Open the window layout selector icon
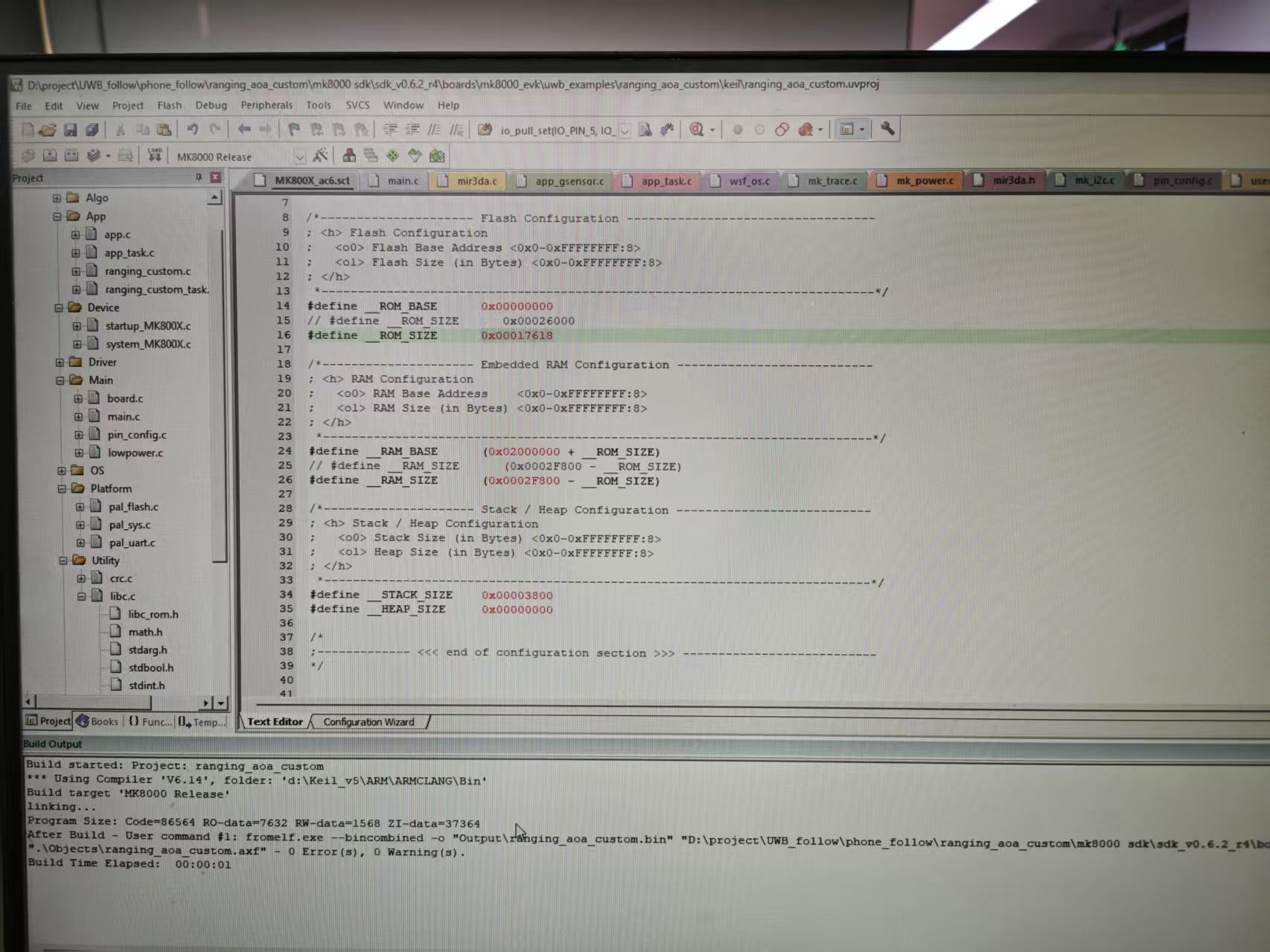1270x952 pixels. click(x=846, y=130)
